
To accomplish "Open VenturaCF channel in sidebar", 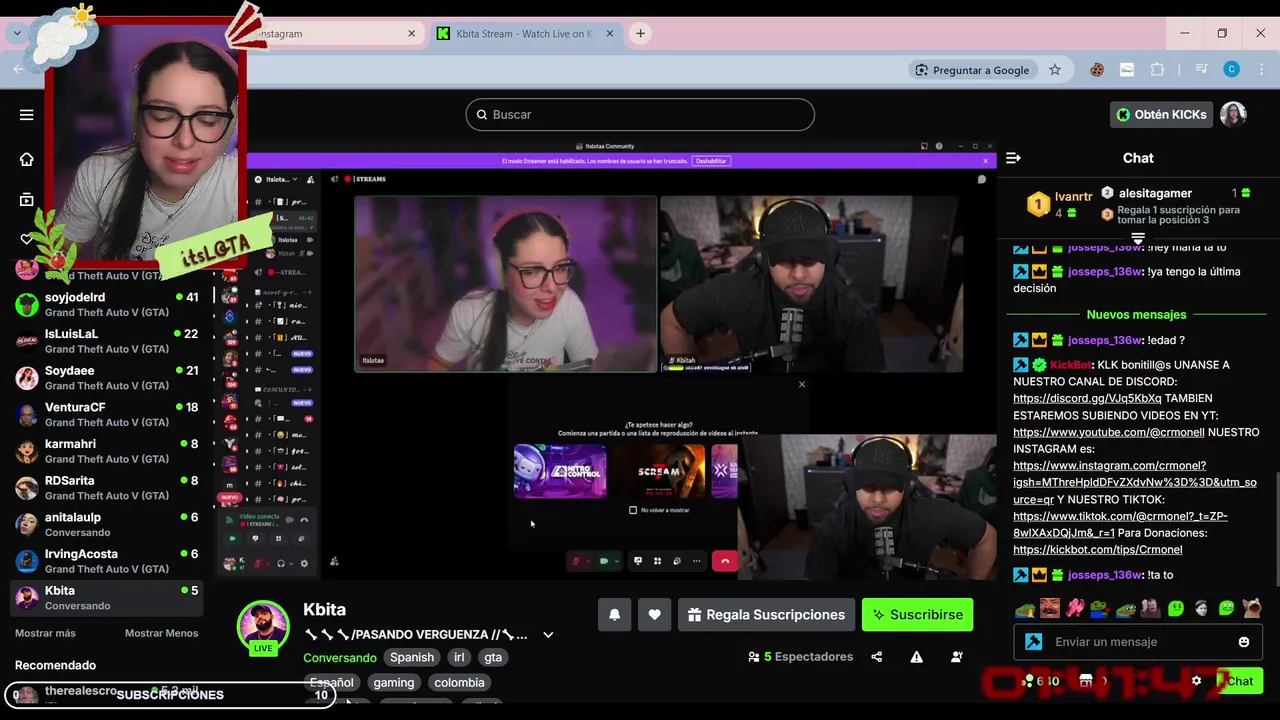I will (x=107, y=415).
